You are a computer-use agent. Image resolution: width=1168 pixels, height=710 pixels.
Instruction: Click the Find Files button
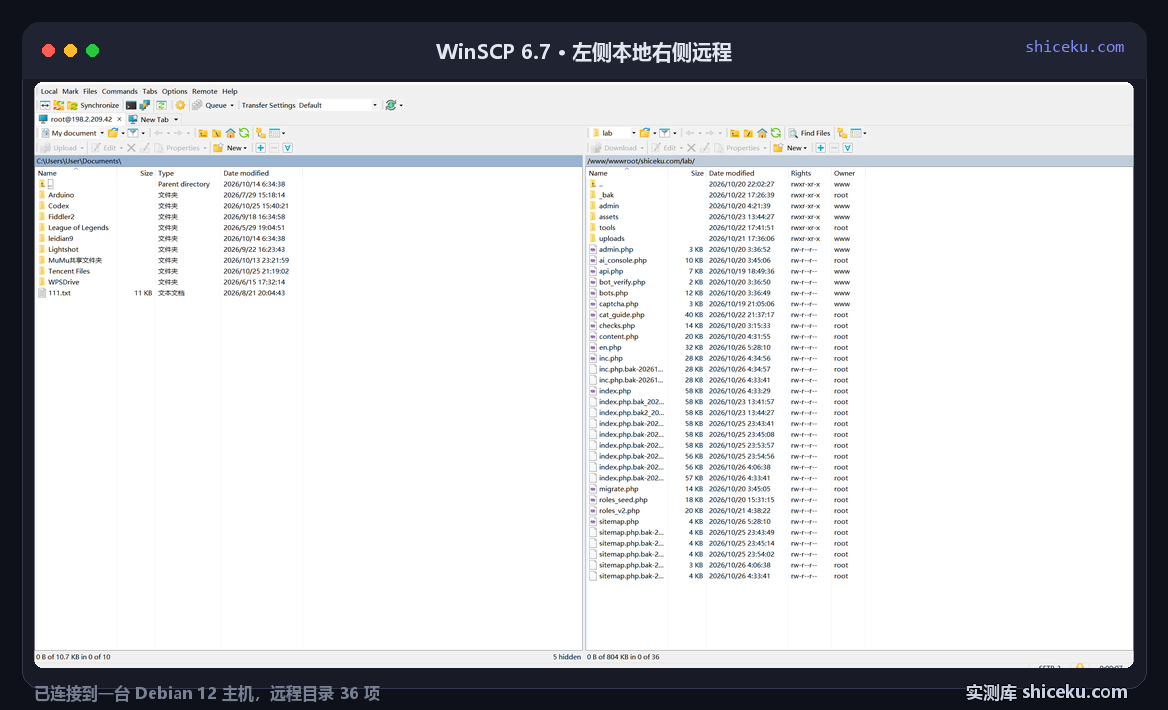[x=810, y=133]
